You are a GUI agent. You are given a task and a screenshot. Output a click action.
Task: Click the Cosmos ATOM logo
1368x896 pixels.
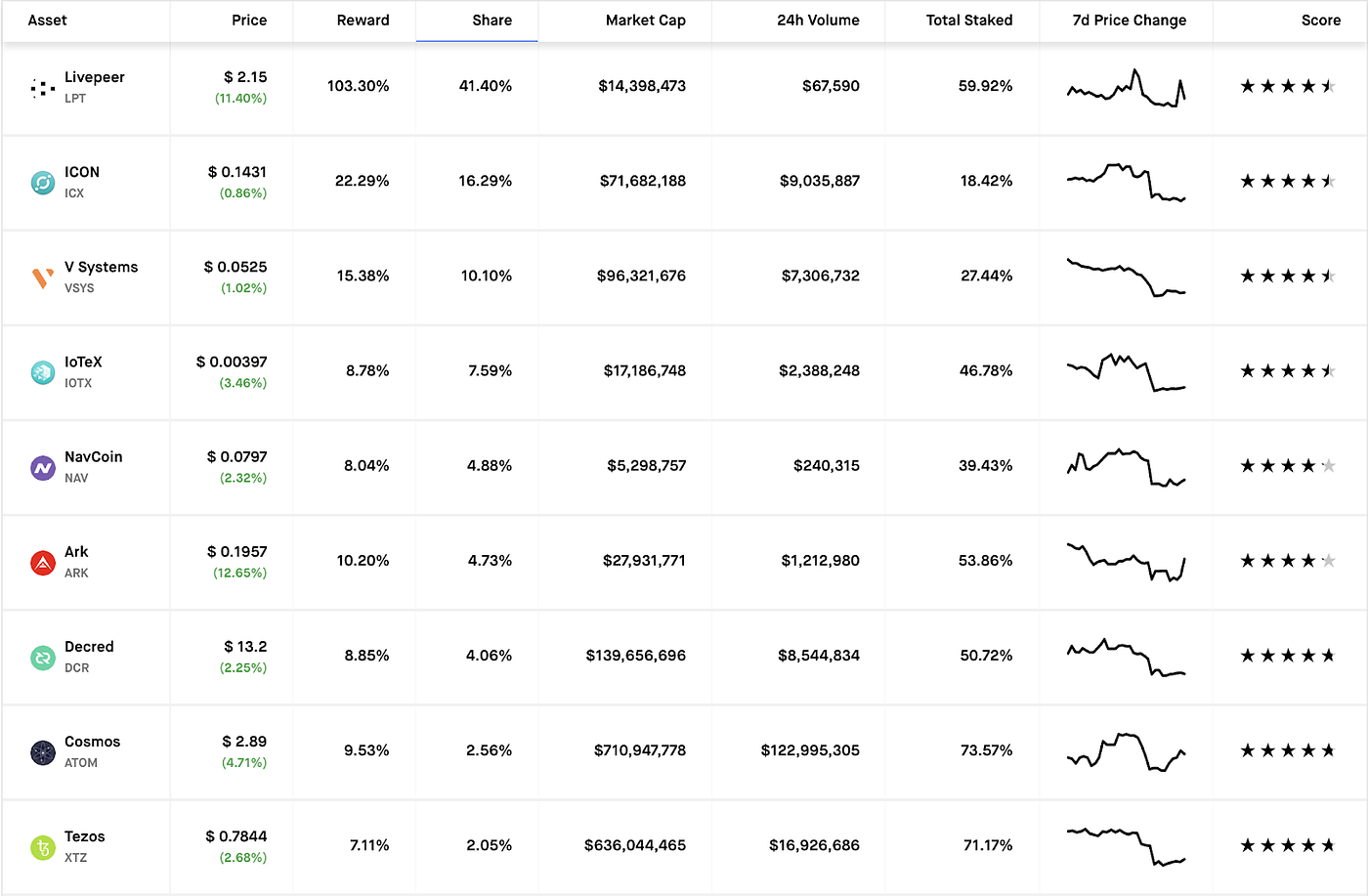[x=43, y=750]
